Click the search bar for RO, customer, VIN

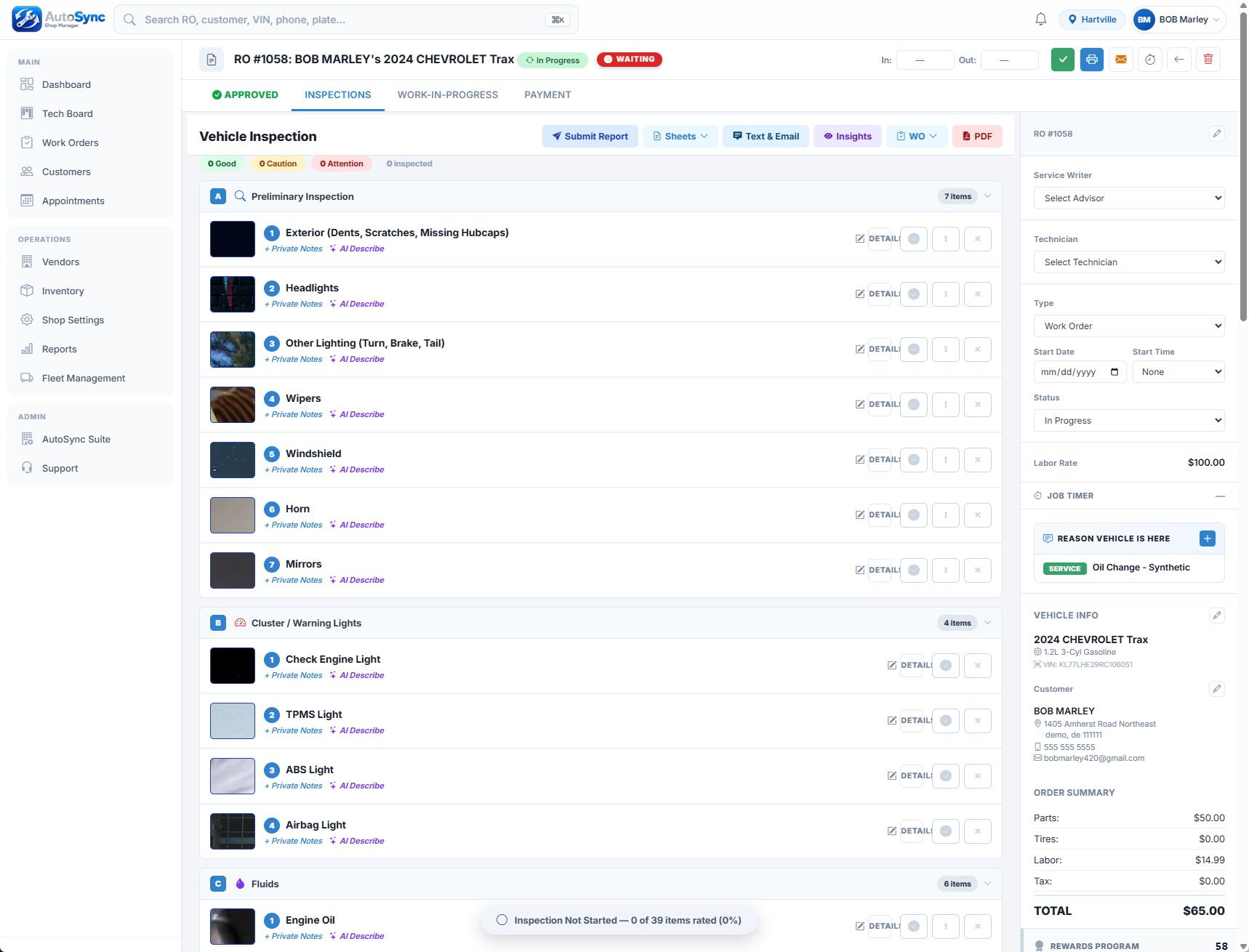click(346, 20)
